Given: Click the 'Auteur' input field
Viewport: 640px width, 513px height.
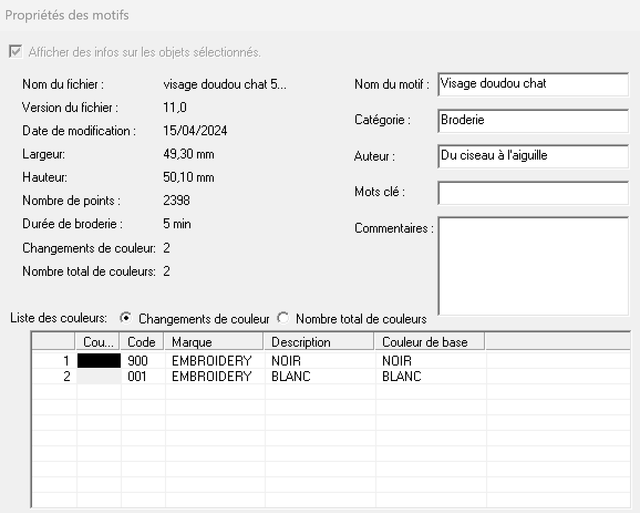Looking at the screenshot, I should [x=532, y=156].
